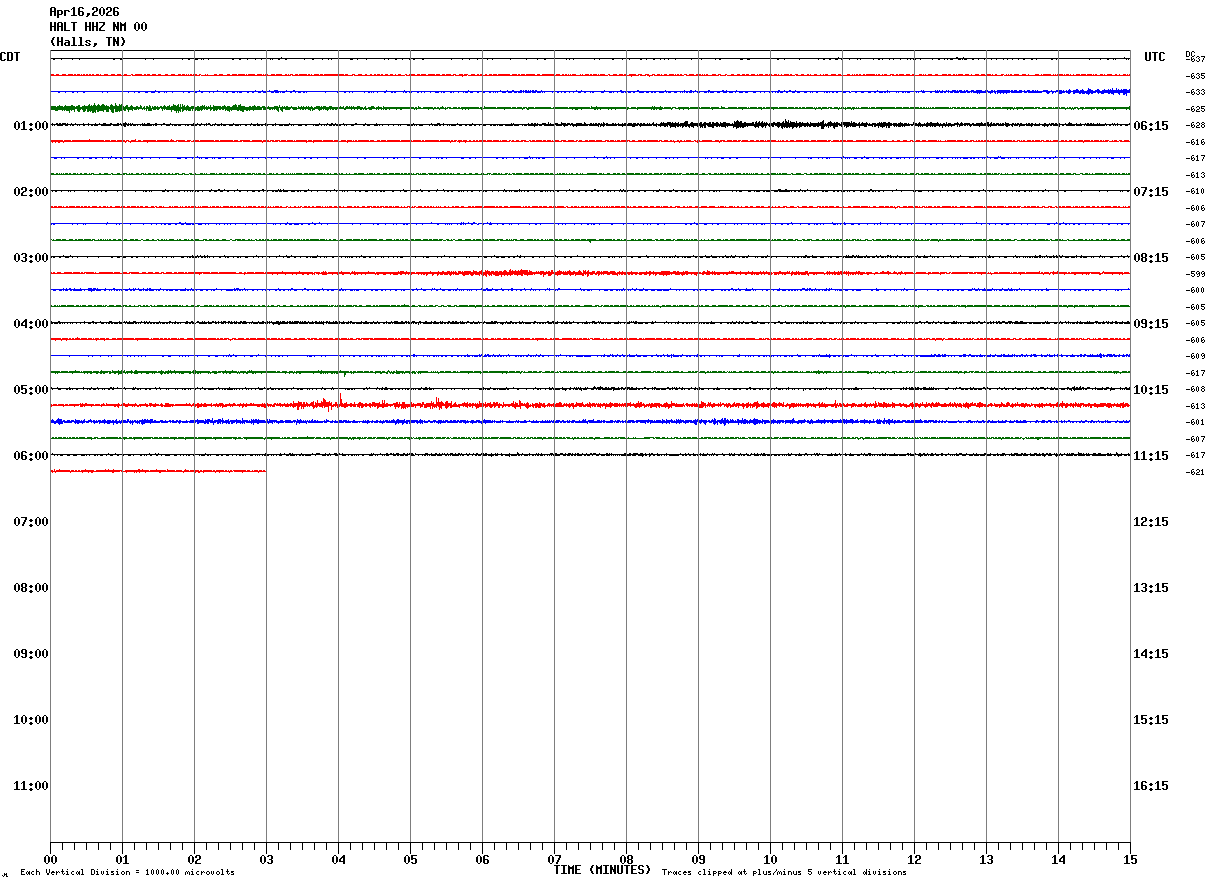Click the 09 minute axis tick label
This screenshot has height=886, width=1210.
pos(698,860)
